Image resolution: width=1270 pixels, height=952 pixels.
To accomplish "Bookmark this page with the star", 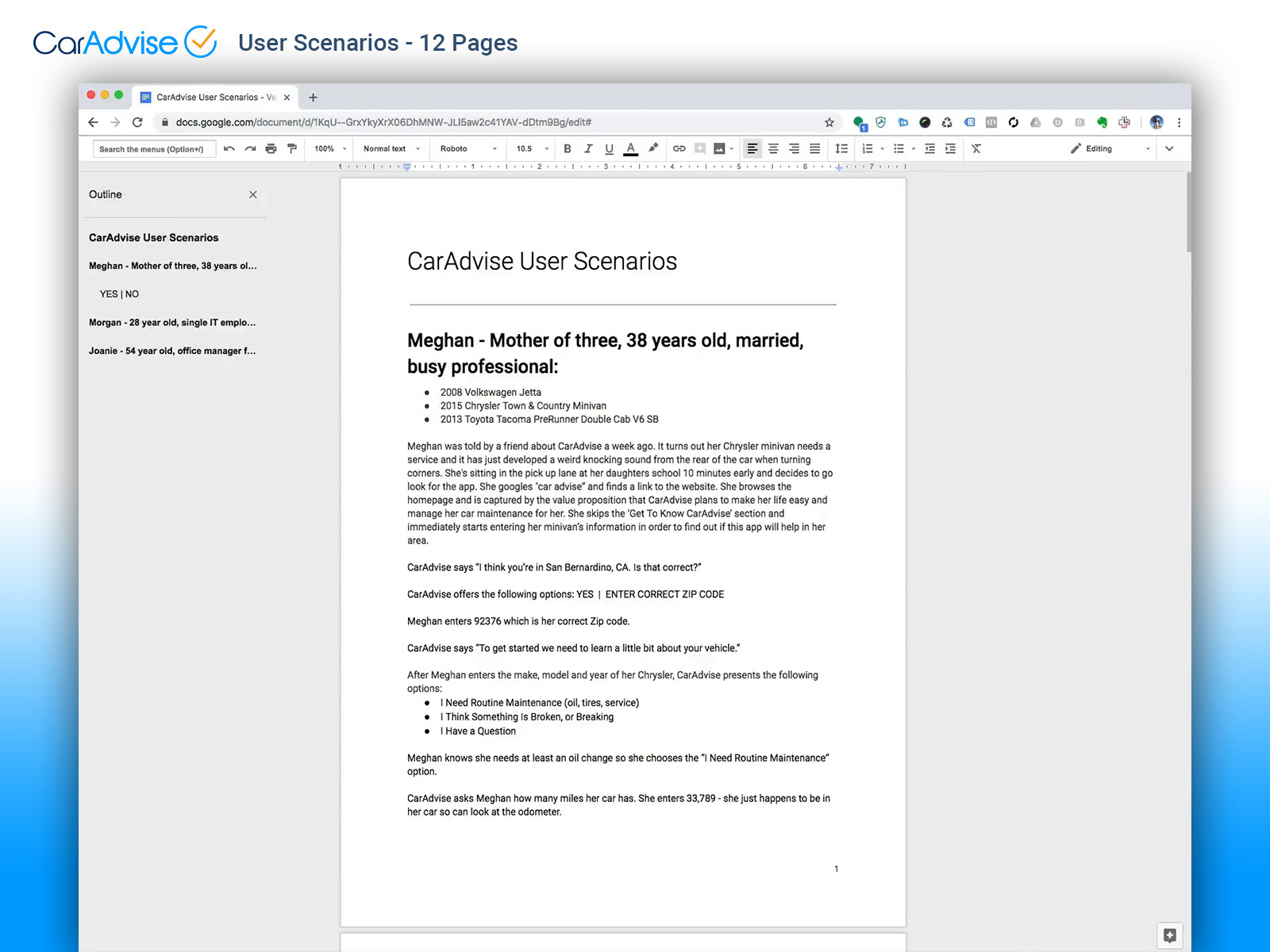I will [829, 122].
